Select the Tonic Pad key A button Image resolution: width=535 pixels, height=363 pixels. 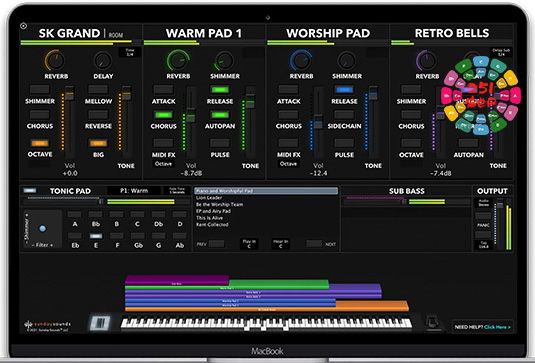click(x=74, y=215)
